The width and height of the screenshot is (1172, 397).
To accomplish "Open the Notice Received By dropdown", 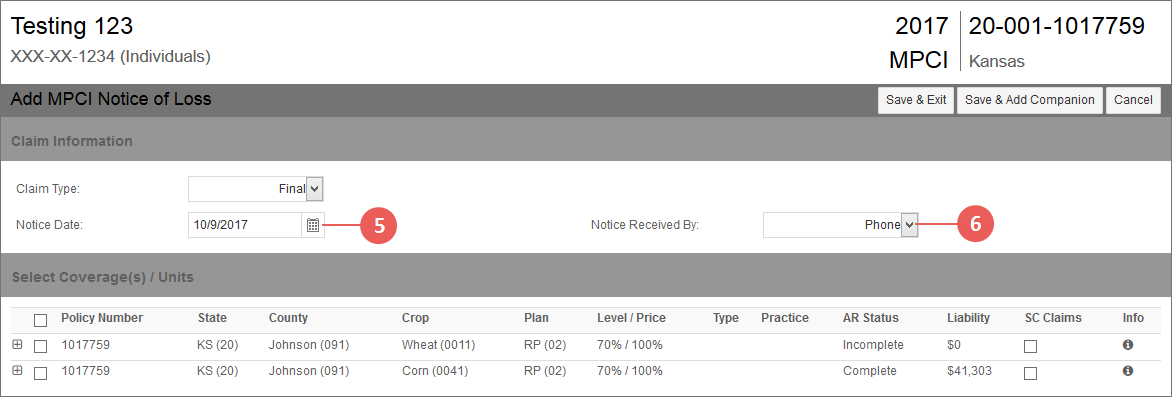I will pos(840,224).
